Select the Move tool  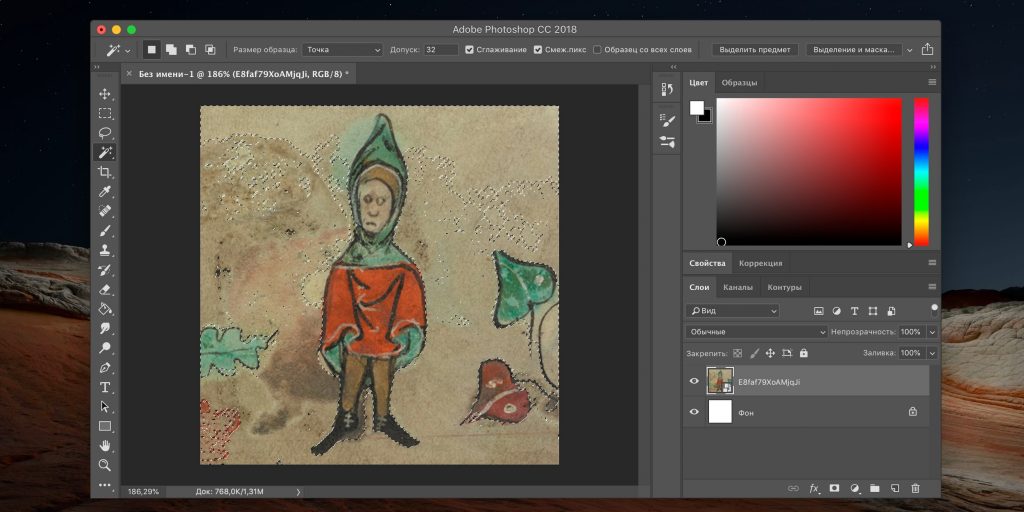click(x=105, y=94)
